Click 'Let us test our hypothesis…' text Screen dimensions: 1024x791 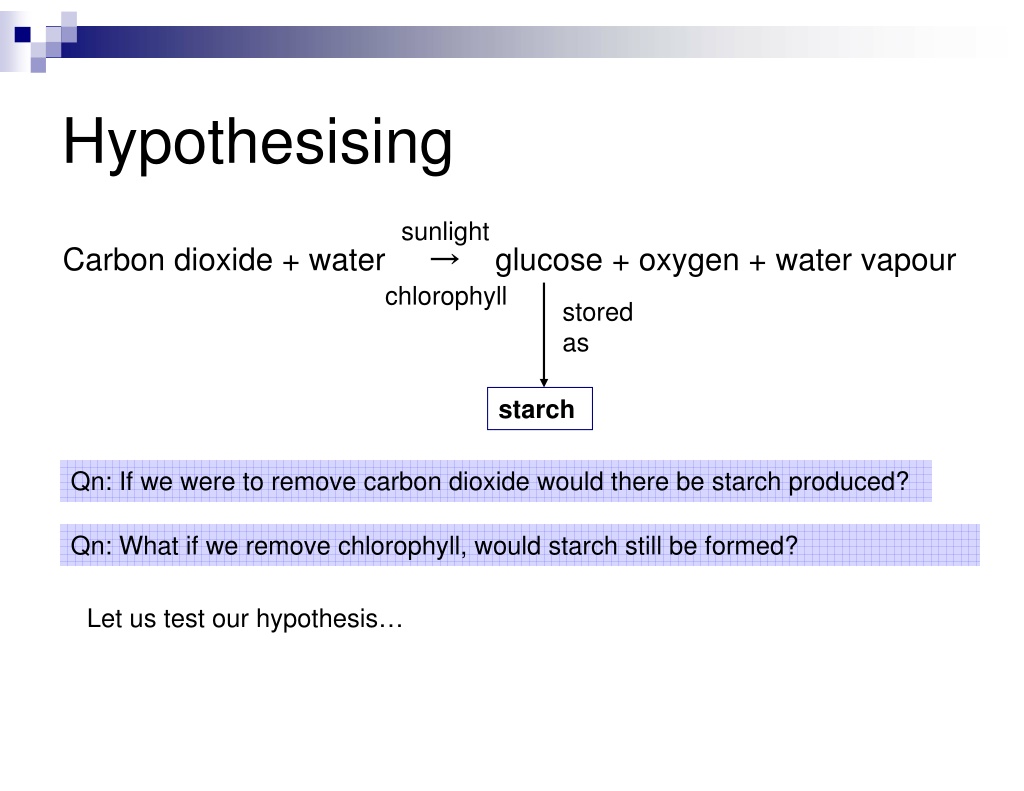point(244,619)
